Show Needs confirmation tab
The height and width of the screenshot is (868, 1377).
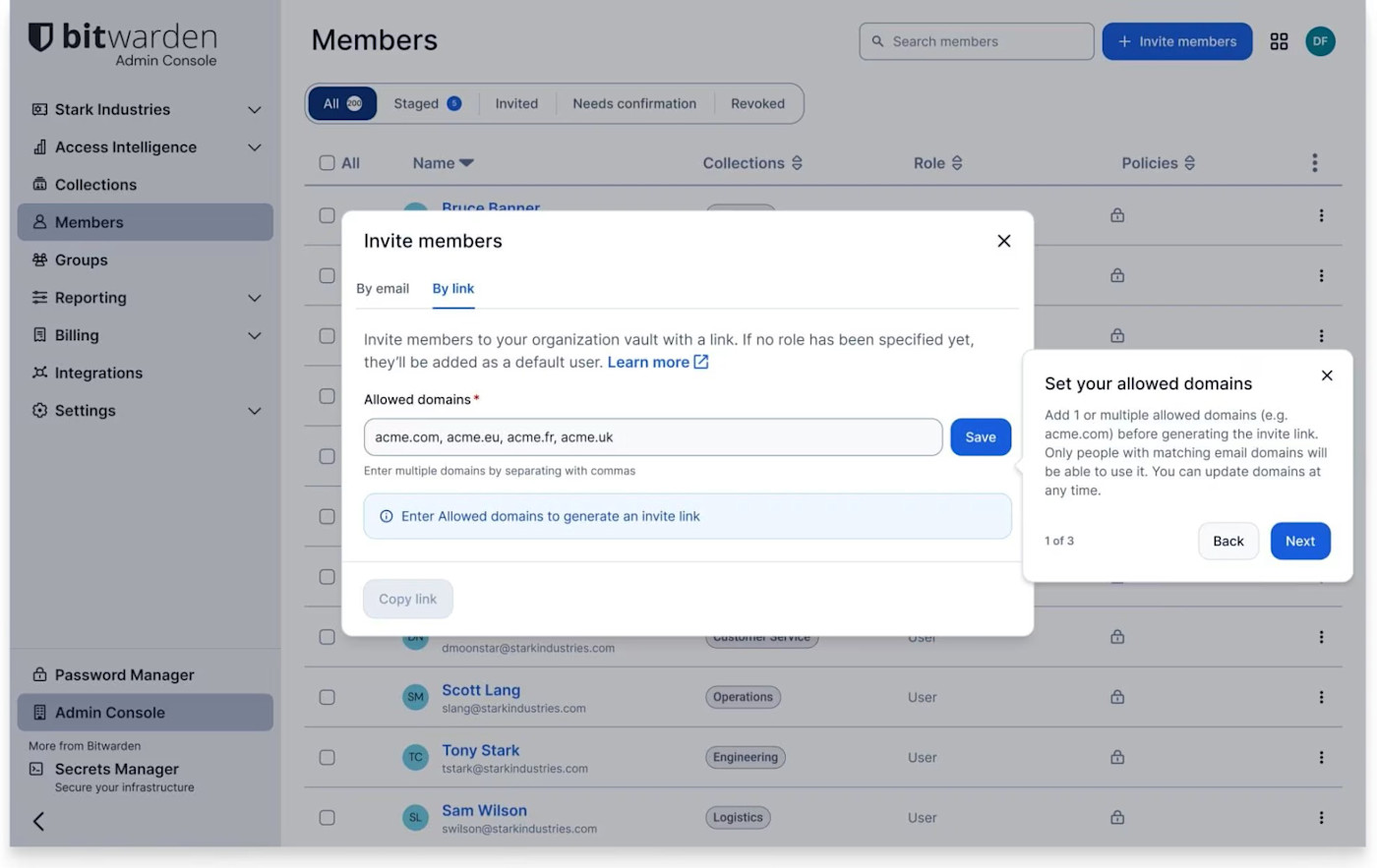[x=634, y=103]
